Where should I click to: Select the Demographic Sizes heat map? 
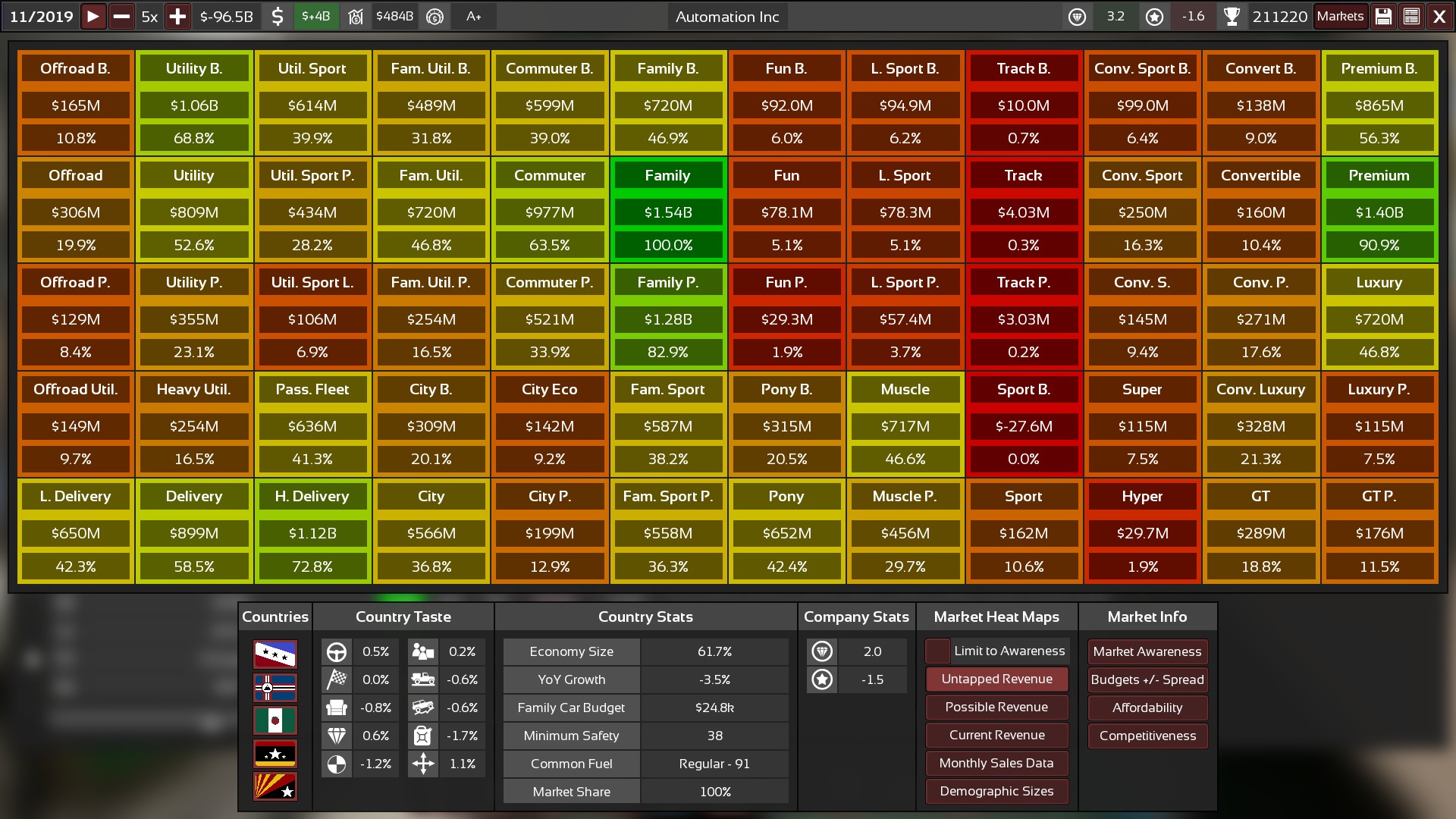click(x=996, y=792)
